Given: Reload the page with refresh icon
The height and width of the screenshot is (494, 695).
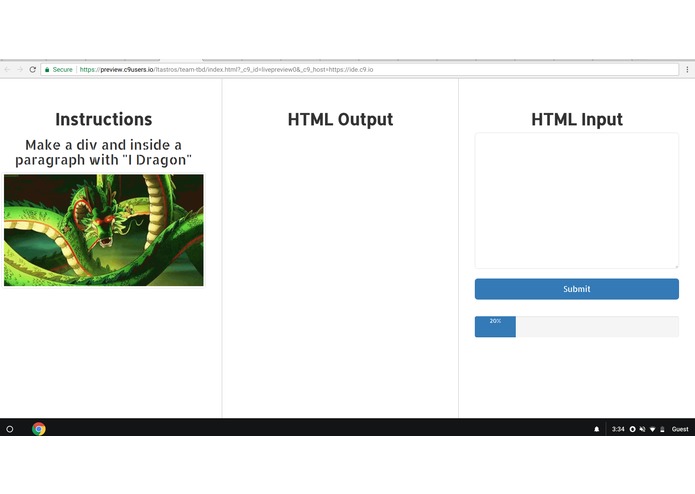Looking at the screenshot, I should click(32, 70).
